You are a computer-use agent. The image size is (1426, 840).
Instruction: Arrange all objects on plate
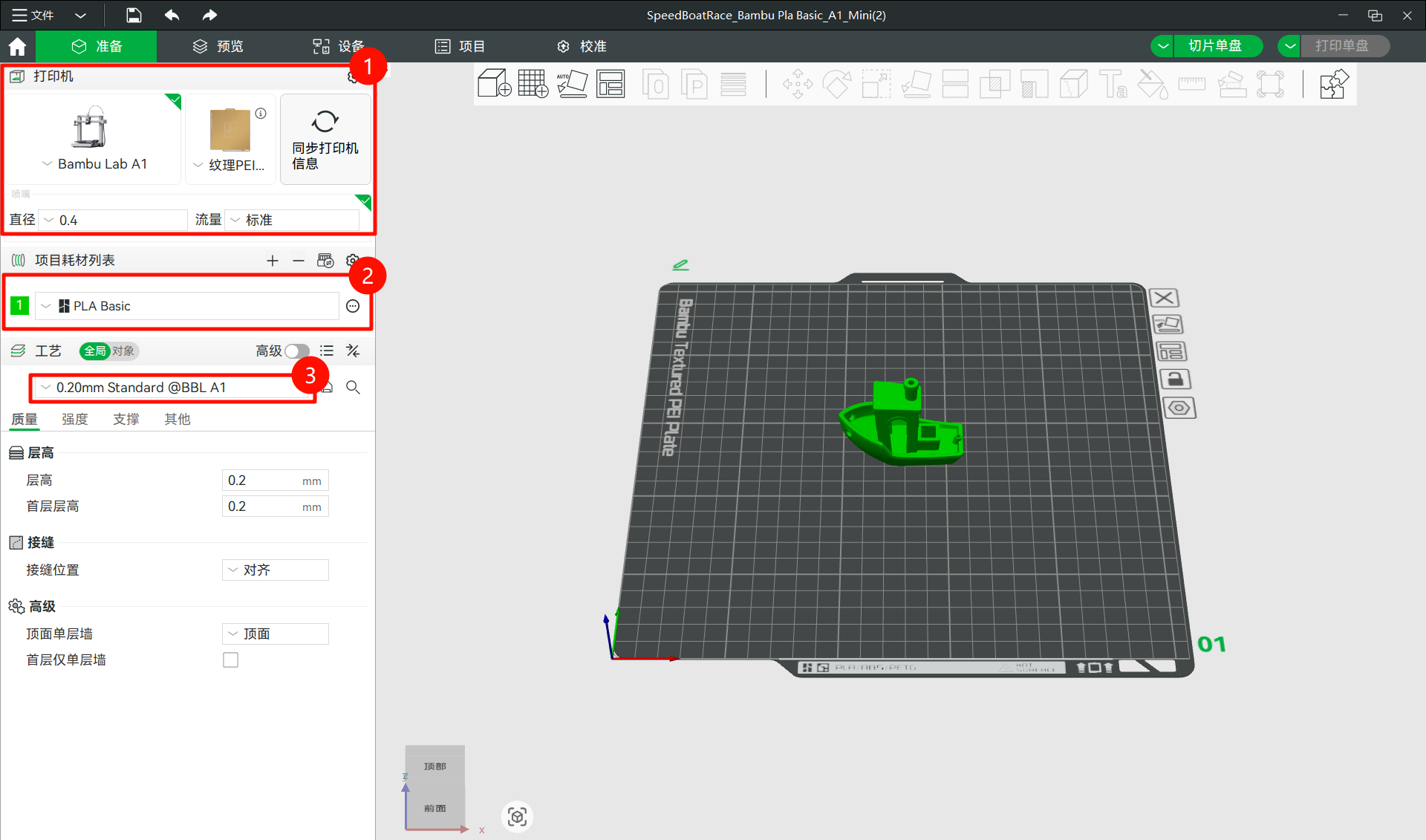point(611,83)
